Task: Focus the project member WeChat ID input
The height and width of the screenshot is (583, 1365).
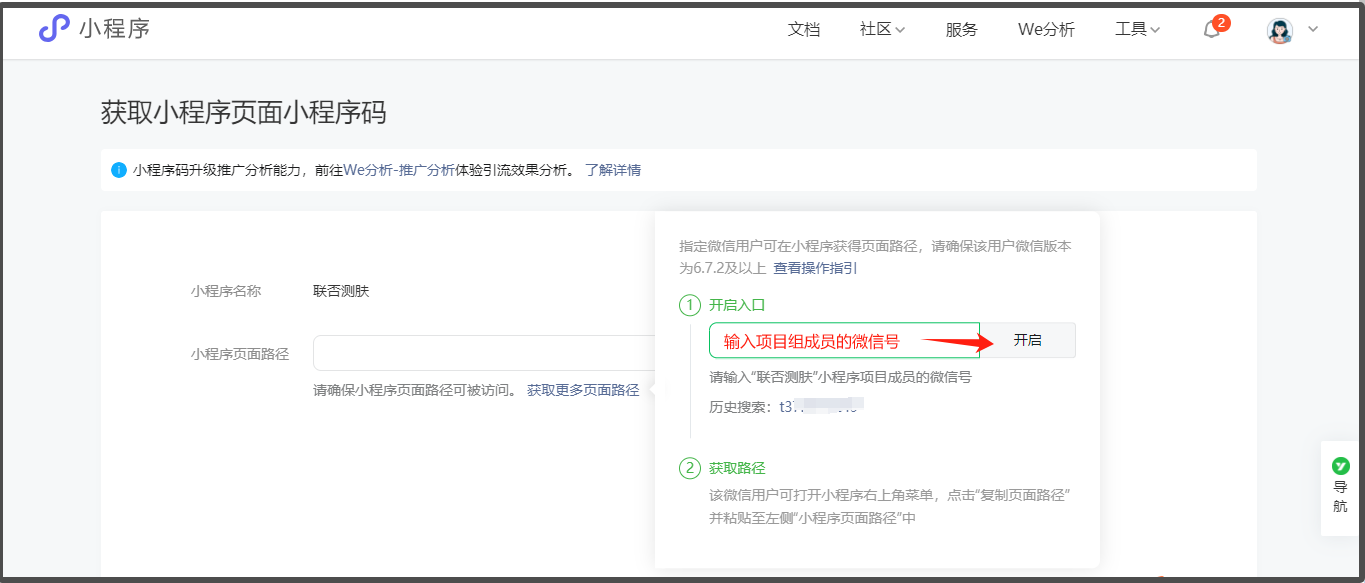Action: click(844, 340)
